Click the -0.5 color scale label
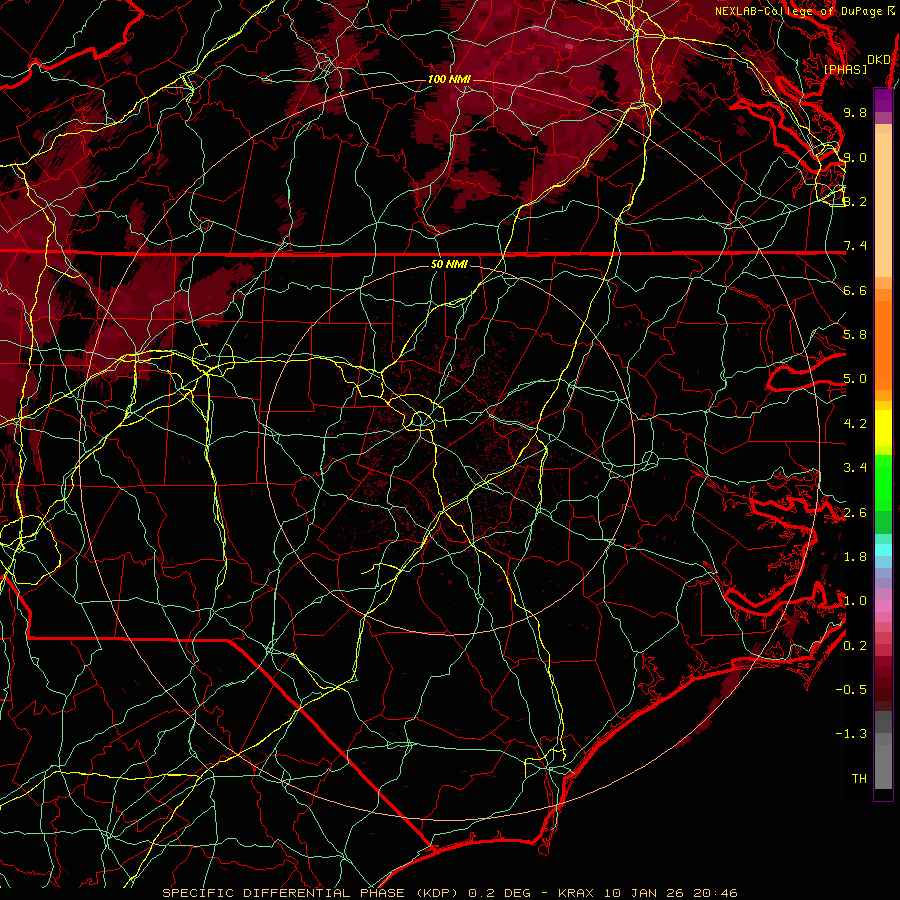The height and width of the screenshot is (900, 900). tap(851, 690)
